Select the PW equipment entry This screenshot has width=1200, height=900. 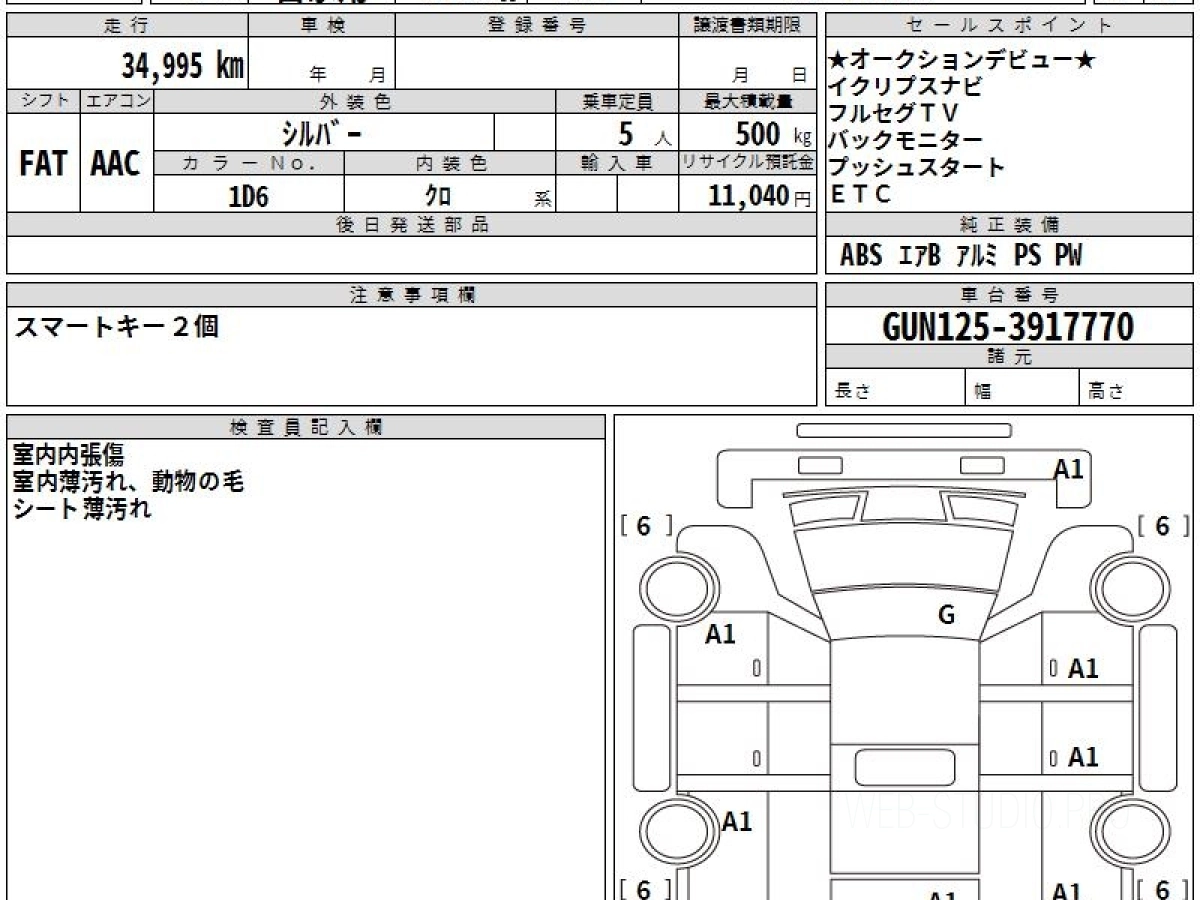click(x=1068, y=256)
